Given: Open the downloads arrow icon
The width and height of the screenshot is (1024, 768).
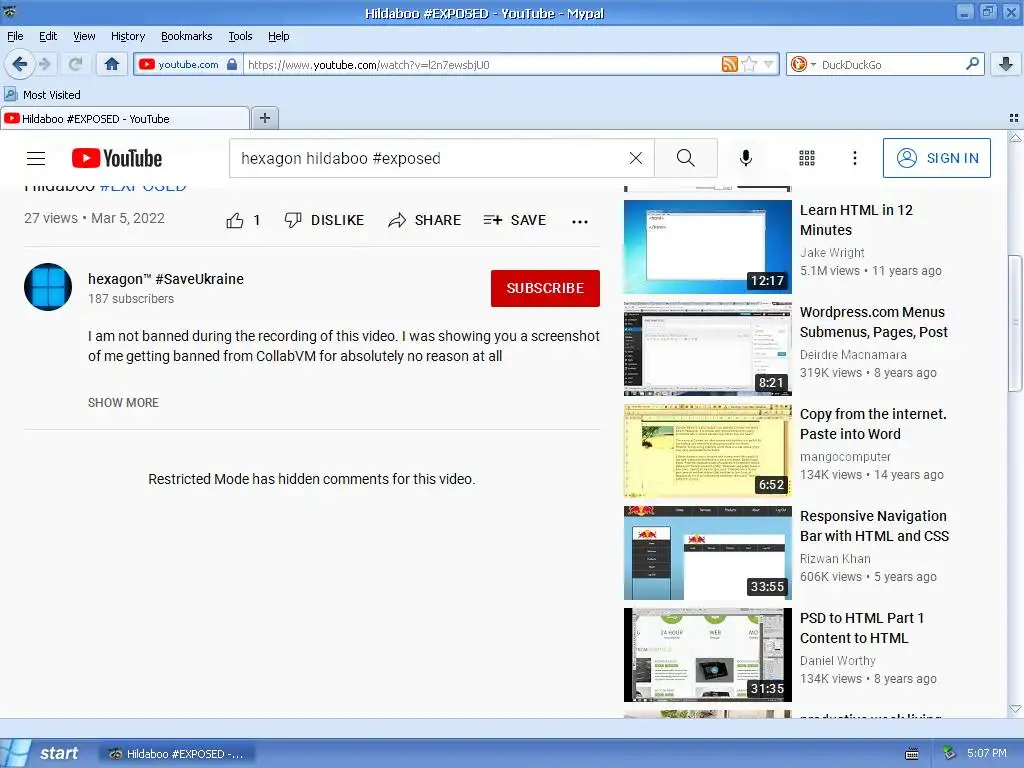Looking at the screenshot, I should (x=1006, y=64).
